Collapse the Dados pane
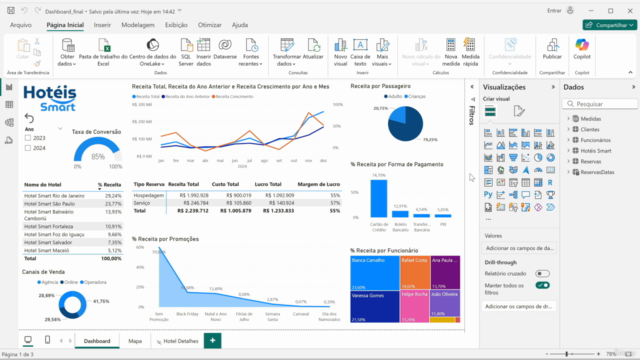This screenshot has width=640, height=360. 633,87
